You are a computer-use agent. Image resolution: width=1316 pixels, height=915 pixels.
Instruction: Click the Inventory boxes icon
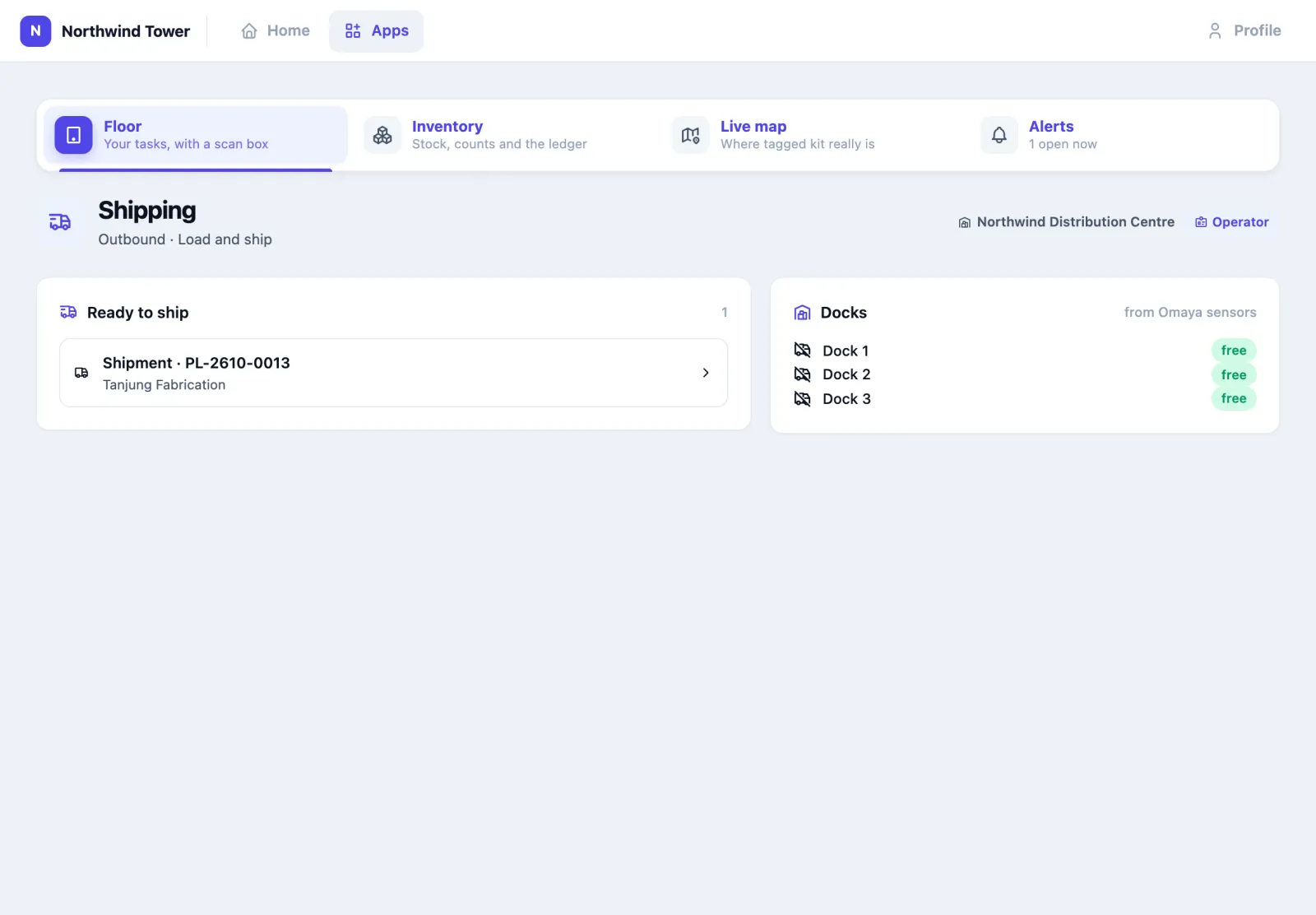pos(382,135)
